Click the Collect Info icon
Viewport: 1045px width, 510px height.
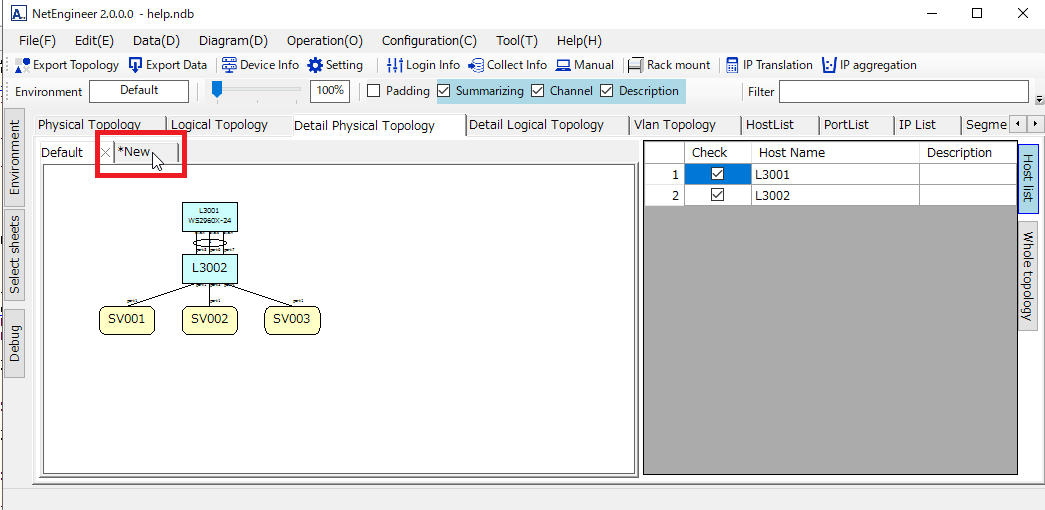(476, 65)
